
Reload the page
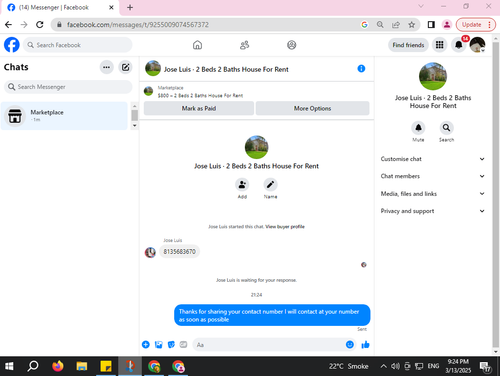click(40, 25)
